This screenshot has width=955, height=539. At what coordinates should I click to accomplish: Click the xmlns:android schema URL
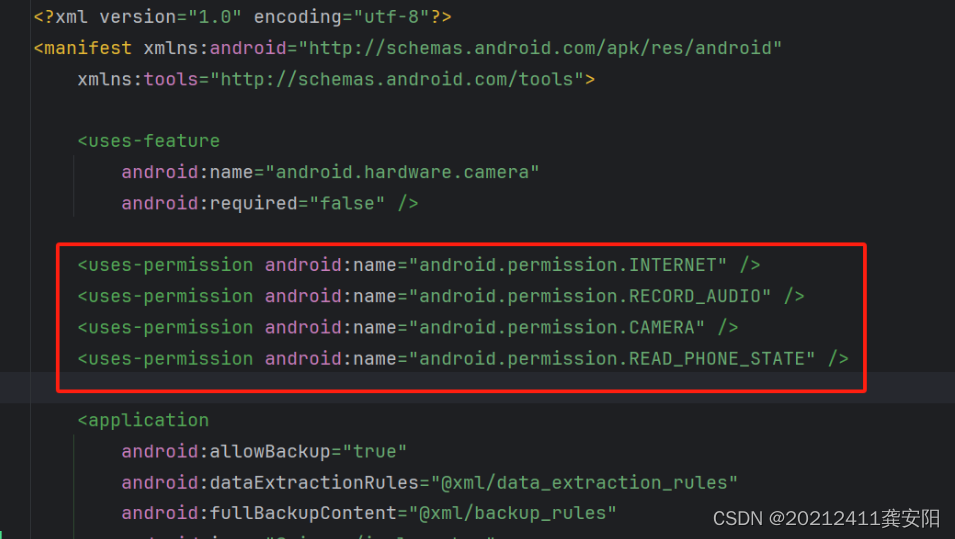click(x=540, y=48)
